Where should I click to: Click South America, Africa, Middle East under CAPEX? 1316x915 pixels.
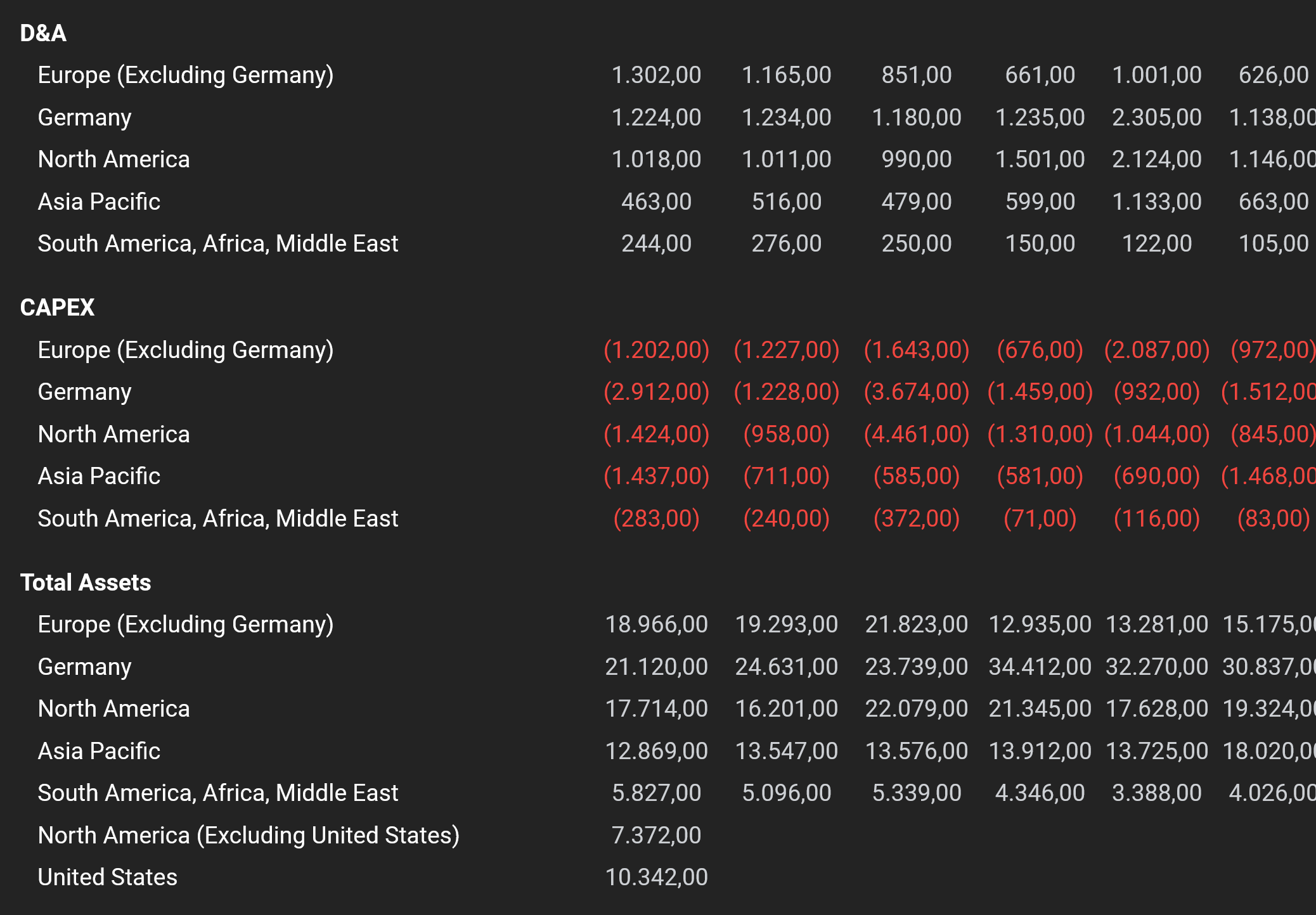(217, 518)
